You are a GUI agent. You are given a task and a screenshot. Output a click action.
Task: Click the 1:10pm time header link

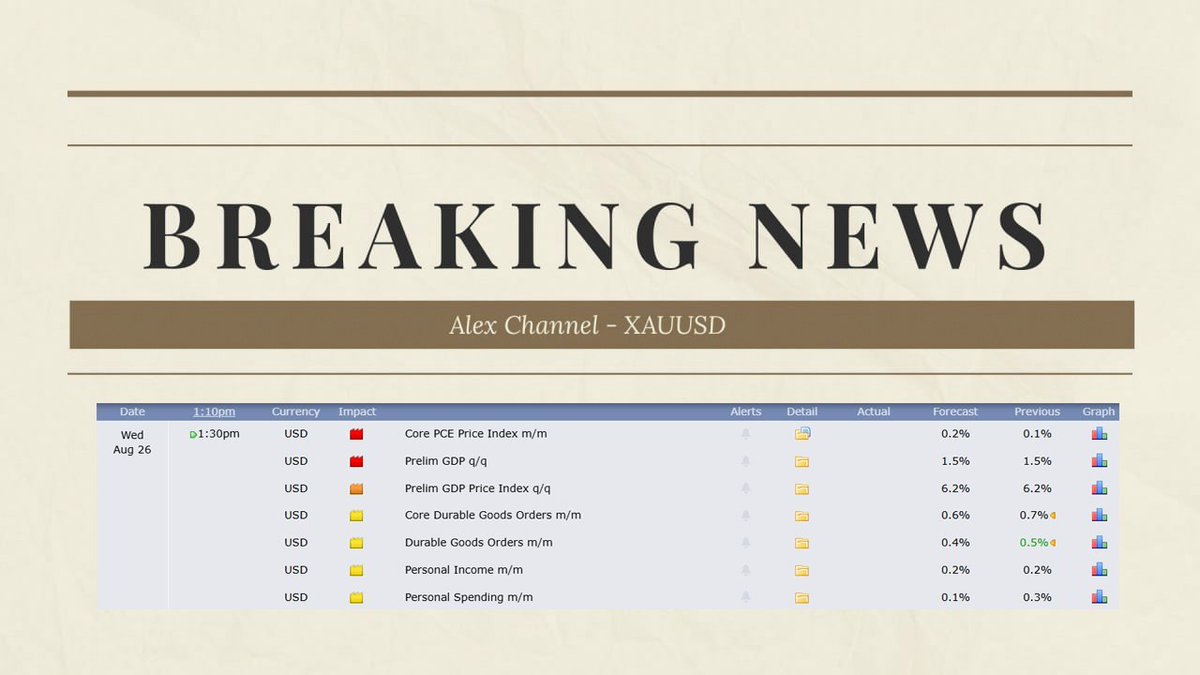[214, 412]
